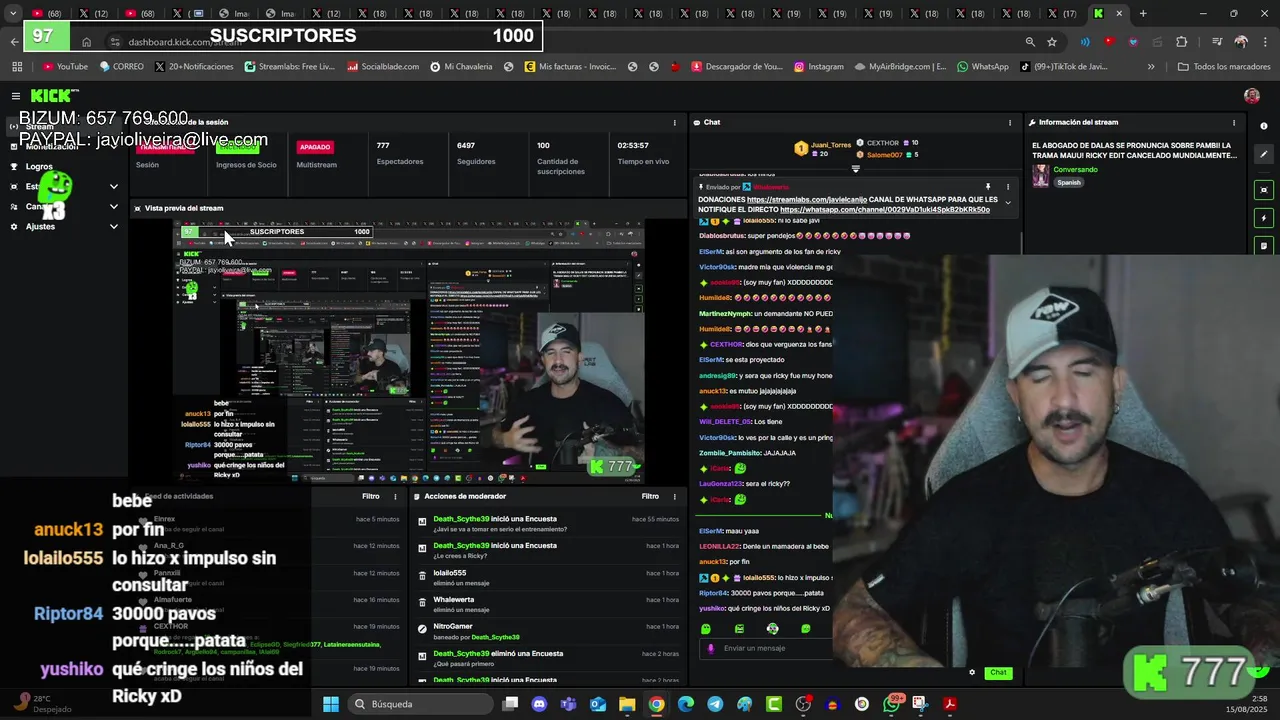
Task: Toggle the Multistream APAGADO status
Action: click(314, 147)
